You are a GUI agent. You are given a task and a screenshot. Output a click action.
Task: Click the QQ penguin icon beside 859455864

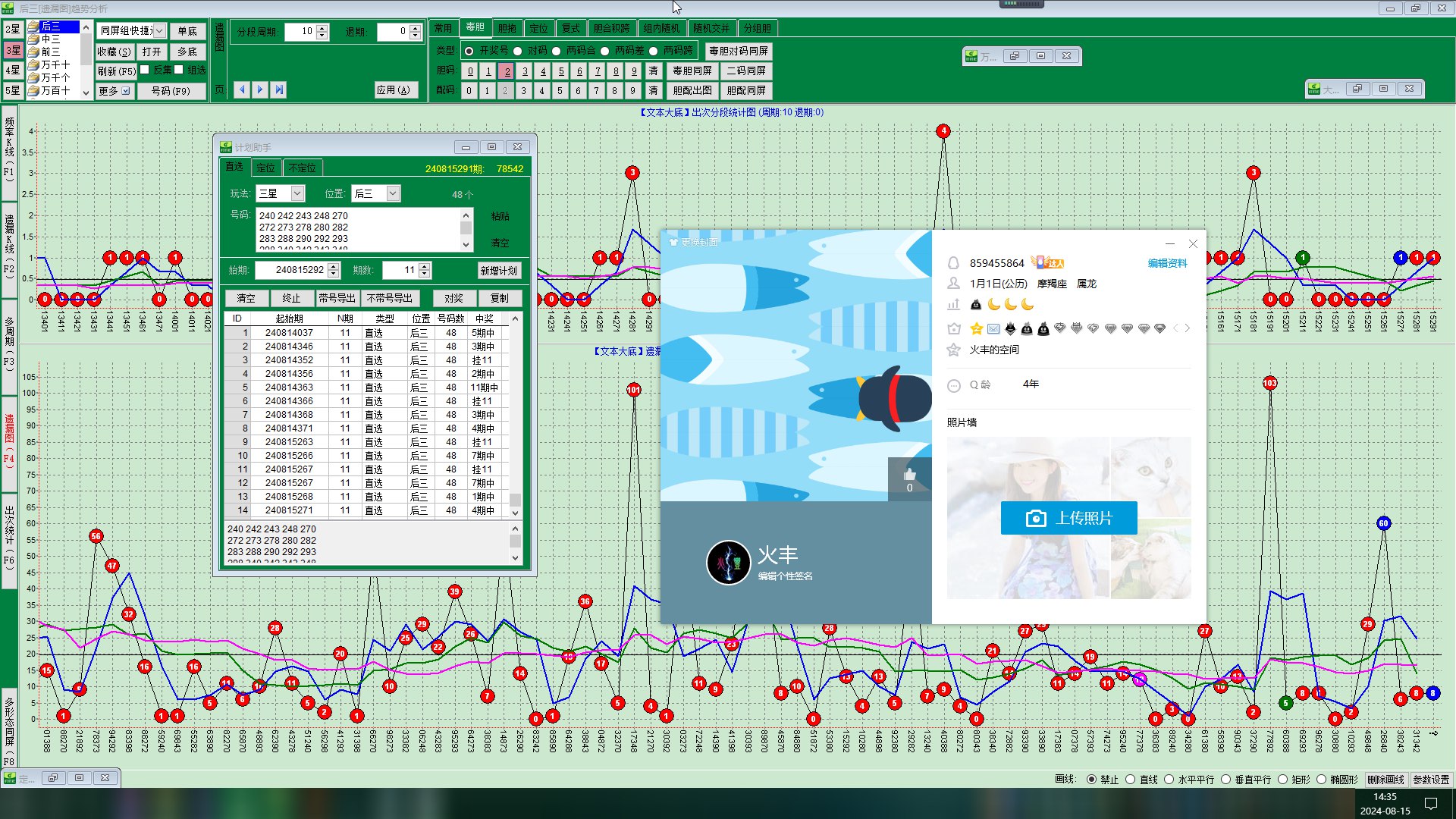[x=953, y=263]
